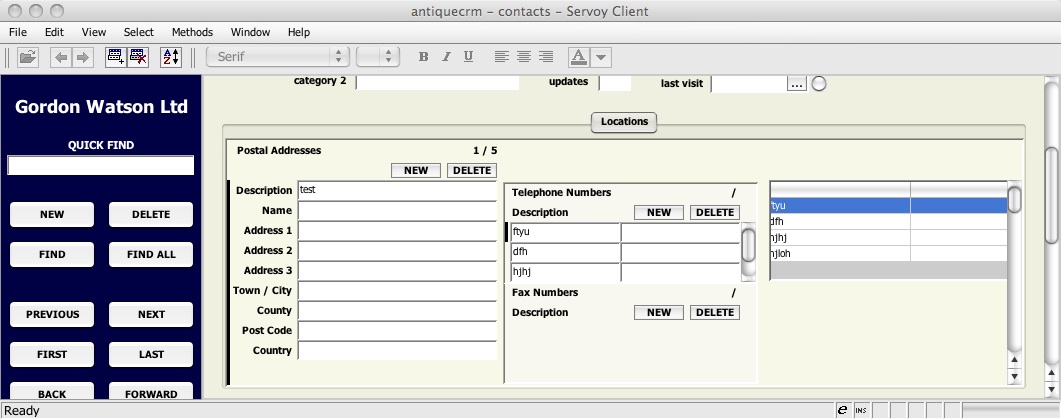Image resolution: width=1061 pixels, height=419 pixels.
Task: Toggle underline formatting
Action: 468,57
